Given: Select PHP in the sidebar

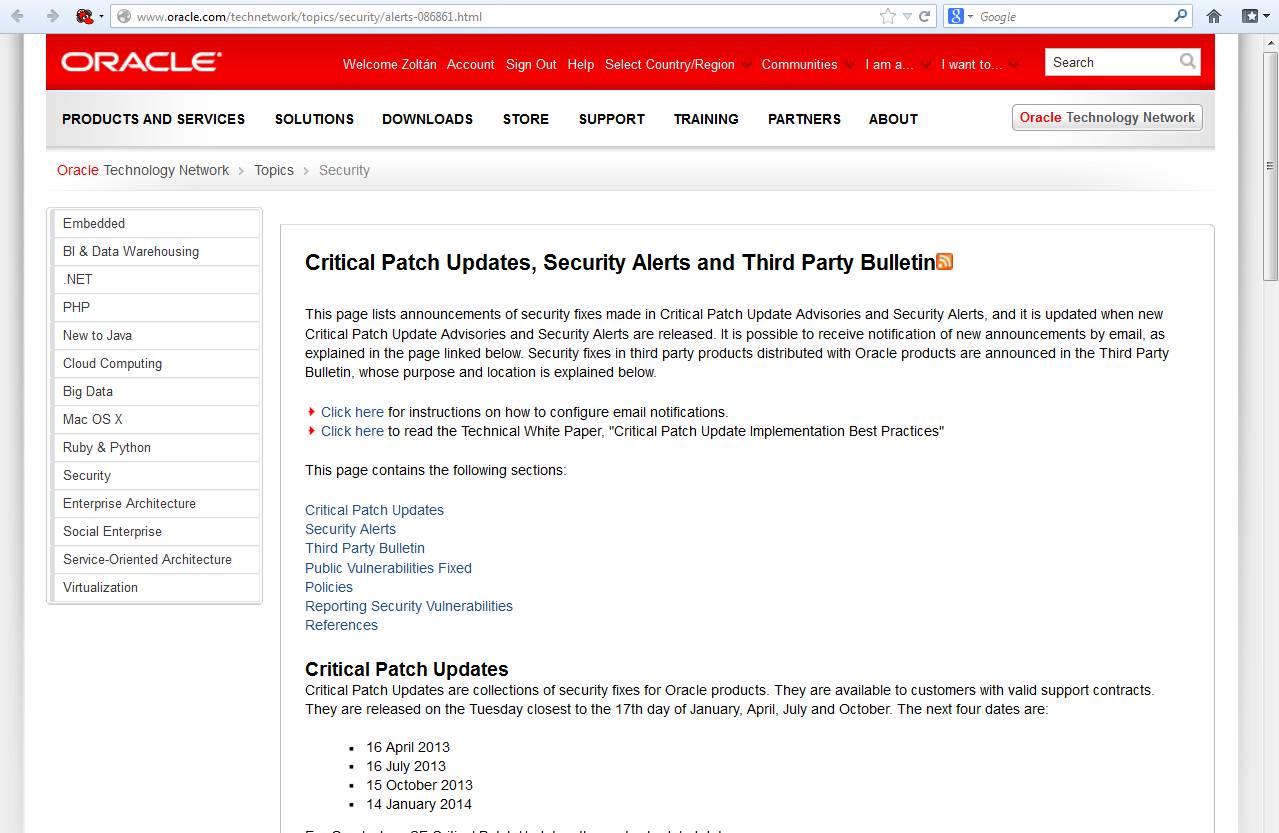Looking at the screenshot, I should 154,307.
